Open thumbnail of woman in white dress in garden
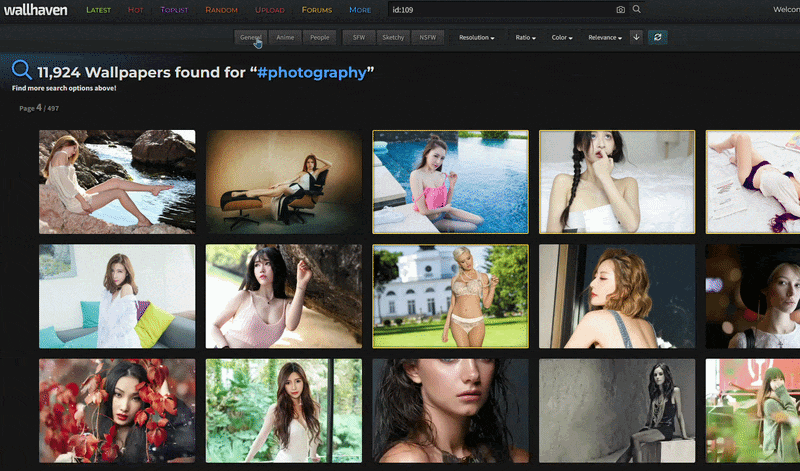 [284, 411]
